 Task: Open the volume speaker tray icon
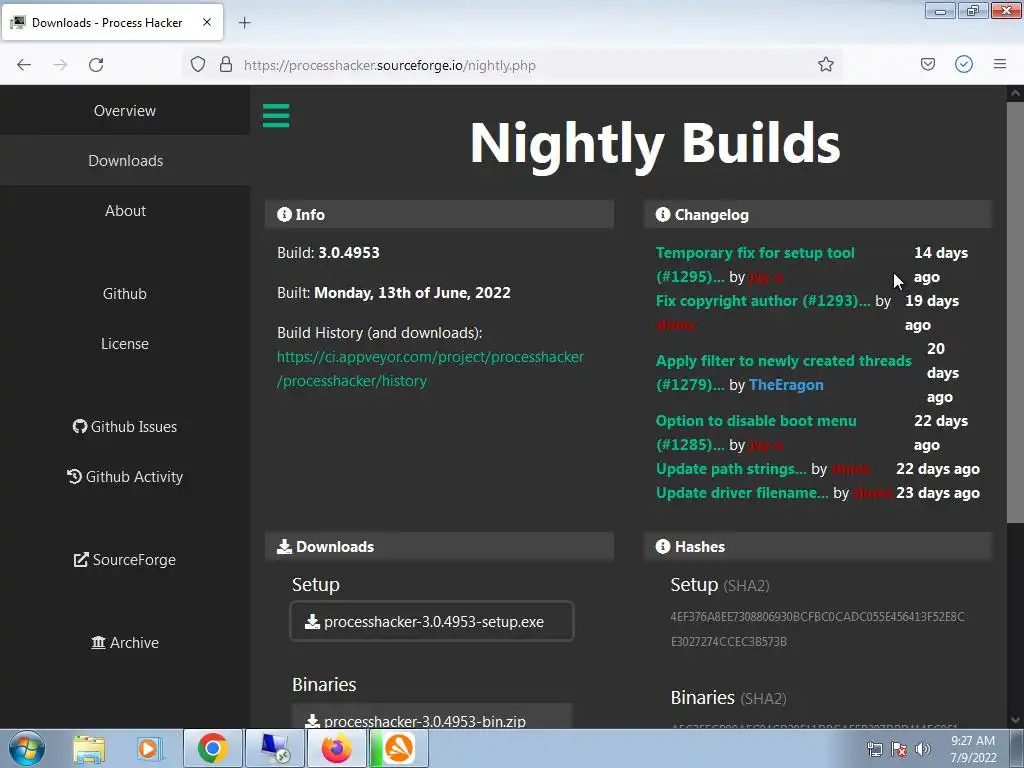coord(922,749)
